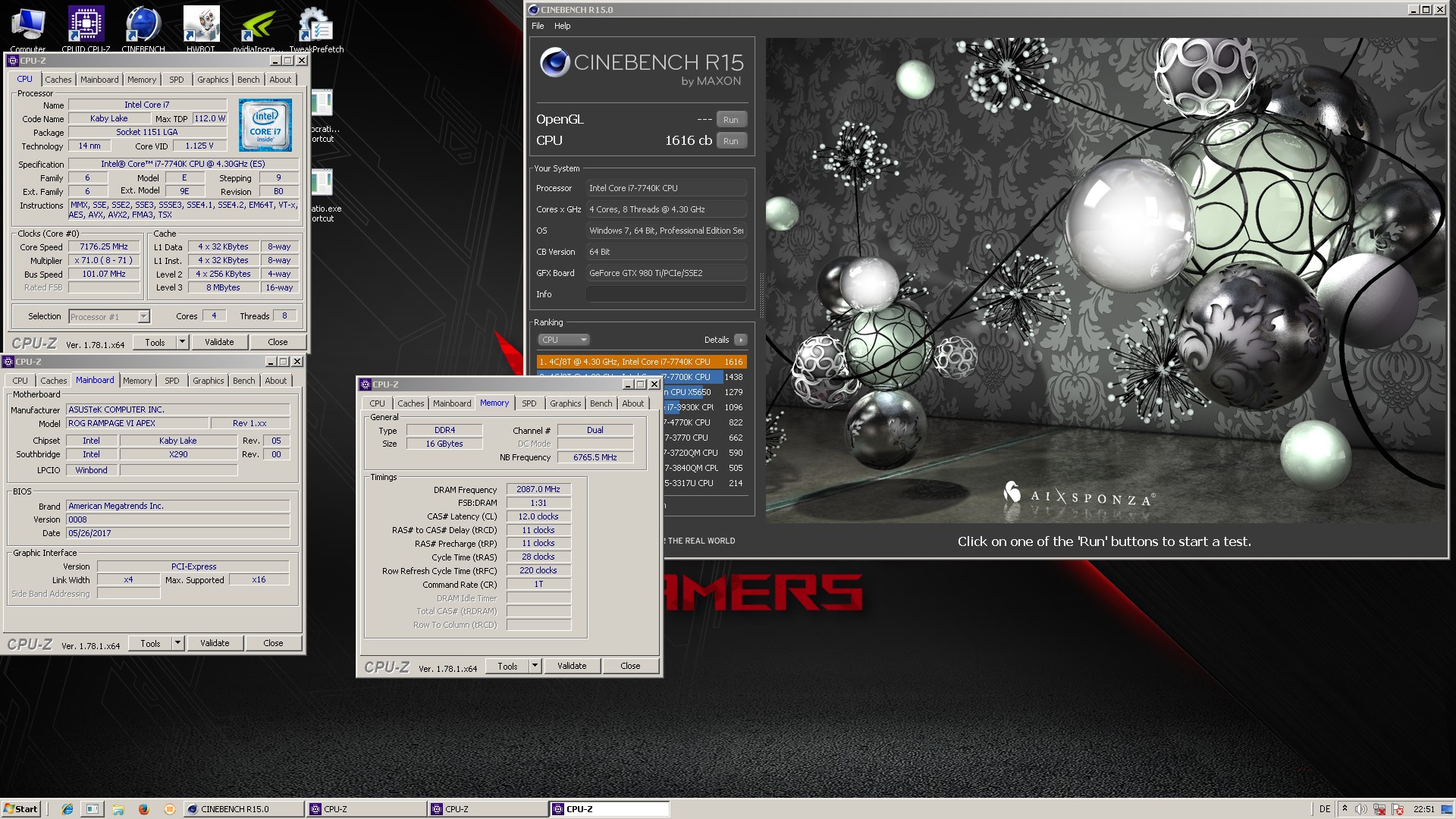Viewport: 1456px width, 819px height.
Task: Open the HWBOT desktop icon
Action: point(201,28)
